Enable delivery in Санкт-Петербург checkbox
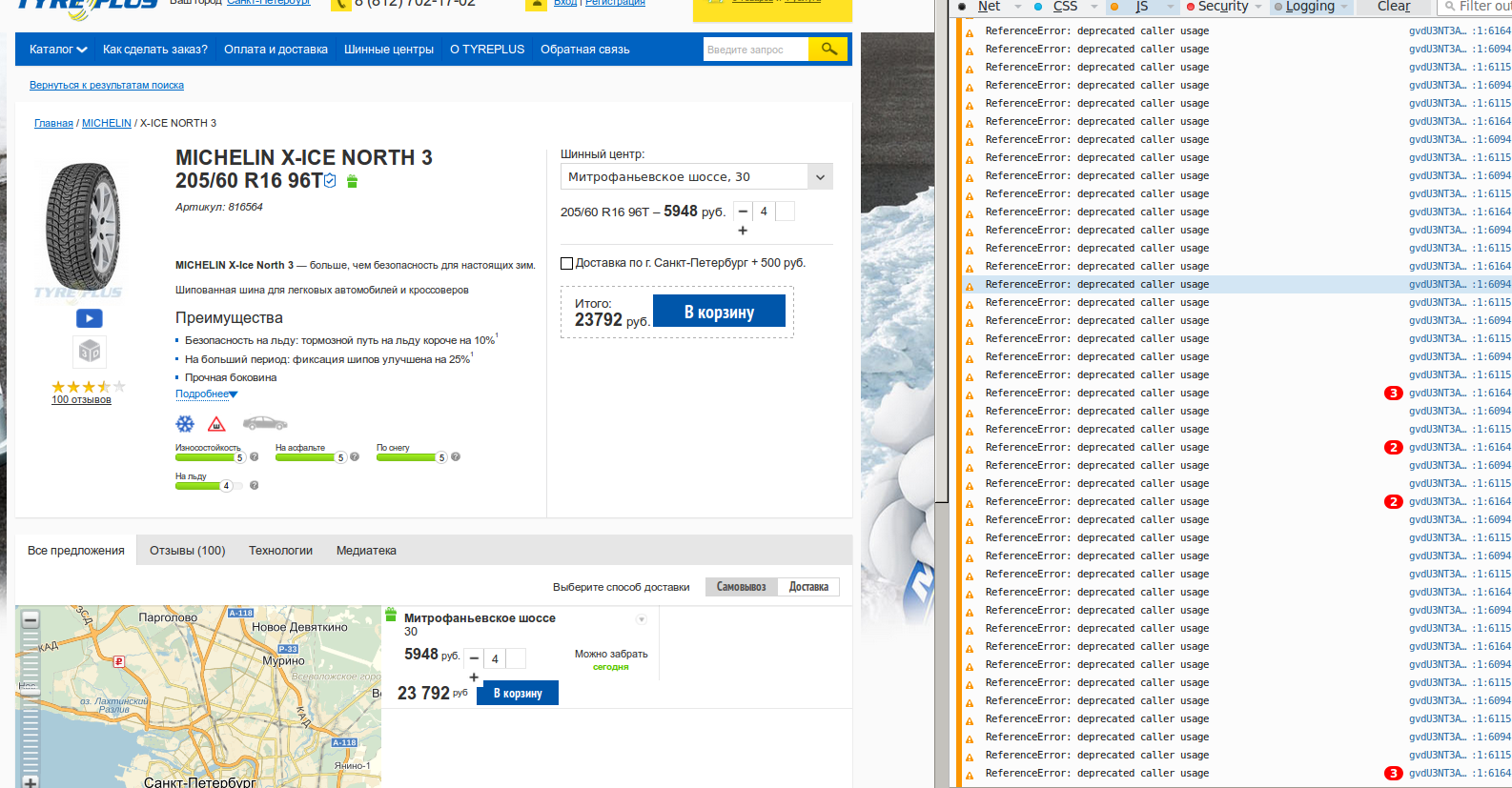 (566, 263)
